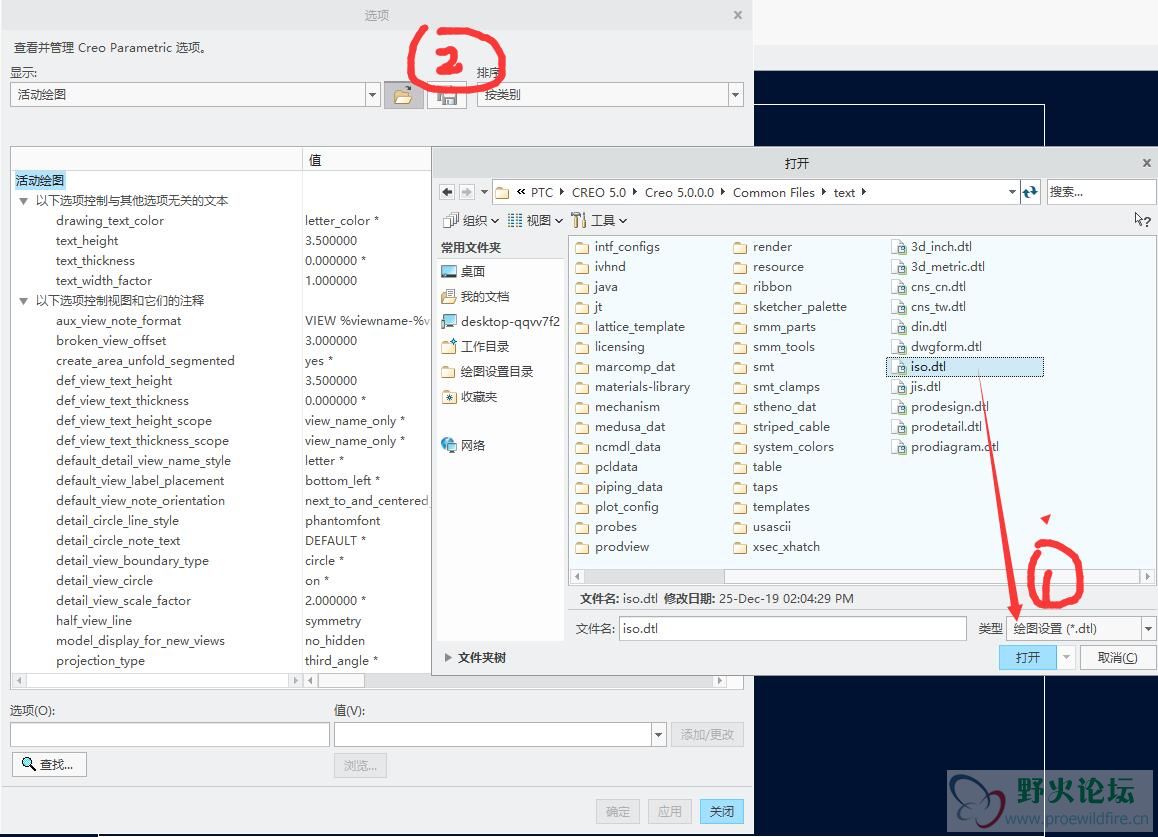Click the Cancel (取消) button
Viewport: 1158px width, 837px height.
1117,657
